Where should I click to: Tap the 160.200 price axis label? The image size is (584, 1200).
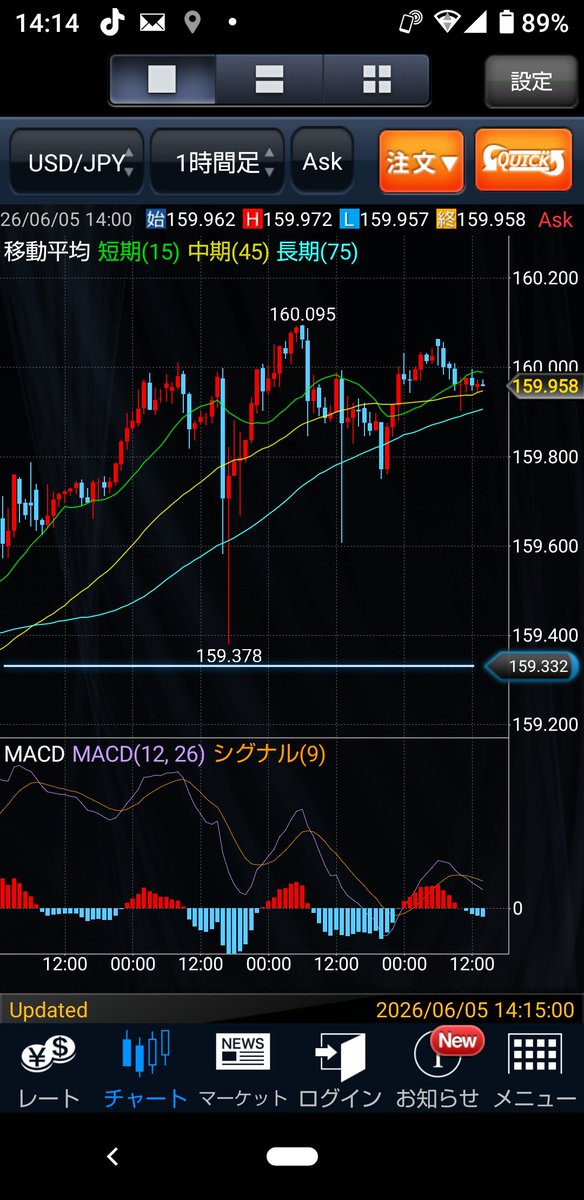tap(544, 278)
